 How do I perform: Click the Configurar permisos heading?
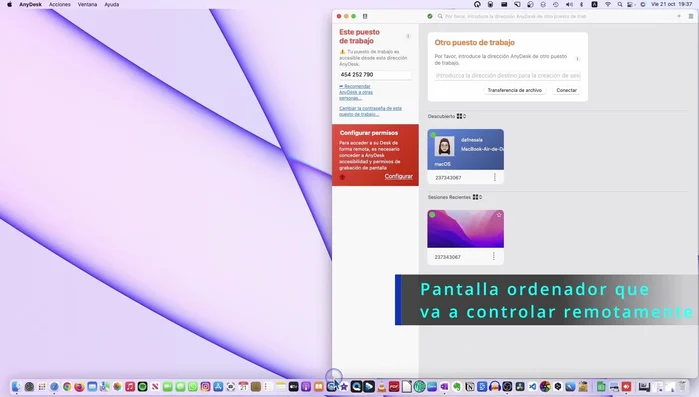[x=369, y=133]
